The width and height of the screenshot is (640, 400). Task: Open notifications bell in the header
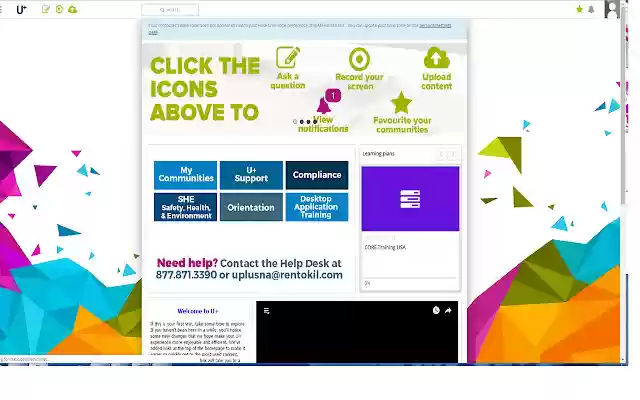coord(591,9)
